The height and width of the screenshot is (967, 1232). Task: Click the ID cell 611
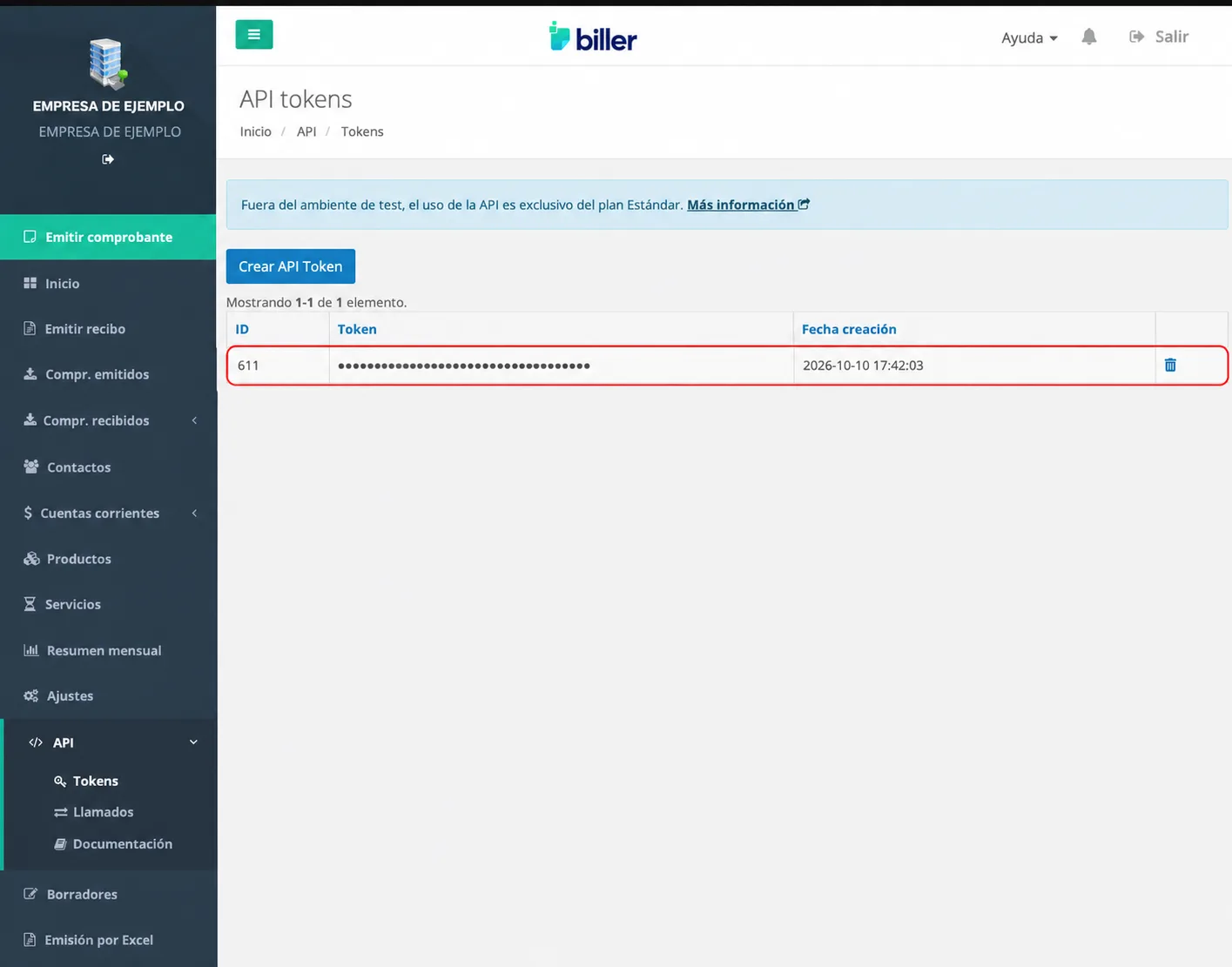click(x=248, y=366)
